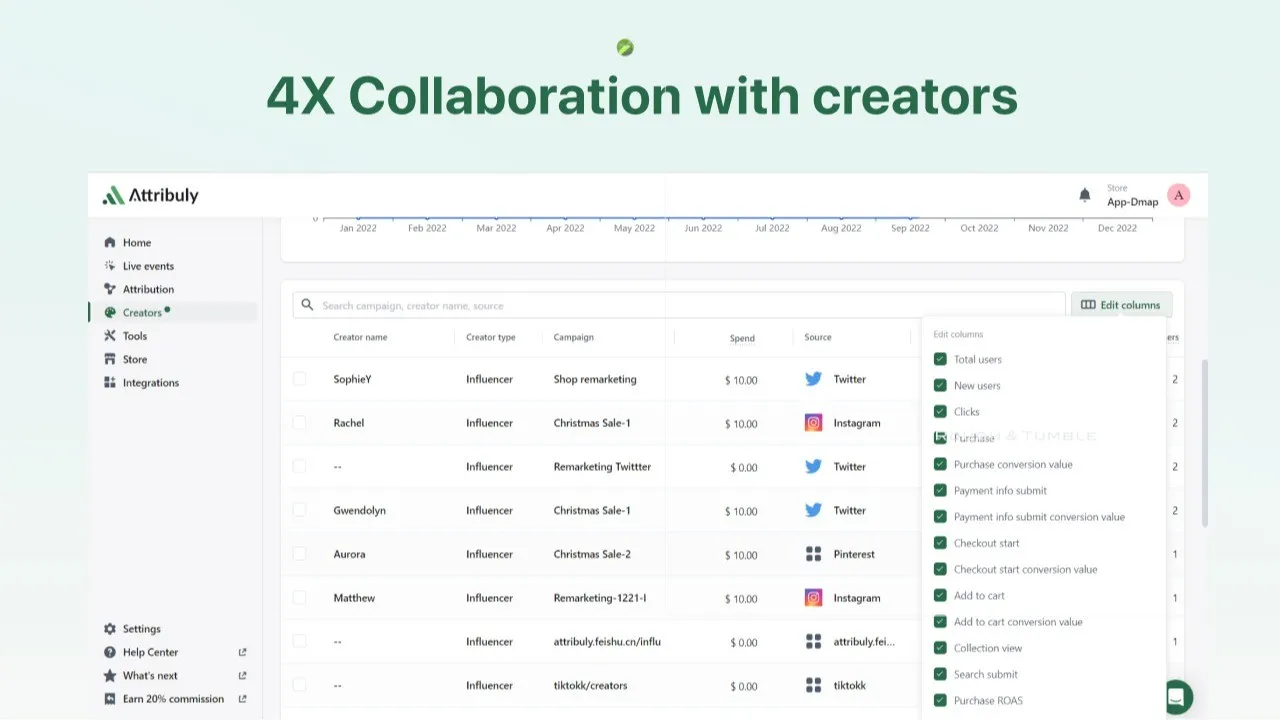Focus the search campaign input field
This screenshot has height=720, width=1280.
coord(679,305)
